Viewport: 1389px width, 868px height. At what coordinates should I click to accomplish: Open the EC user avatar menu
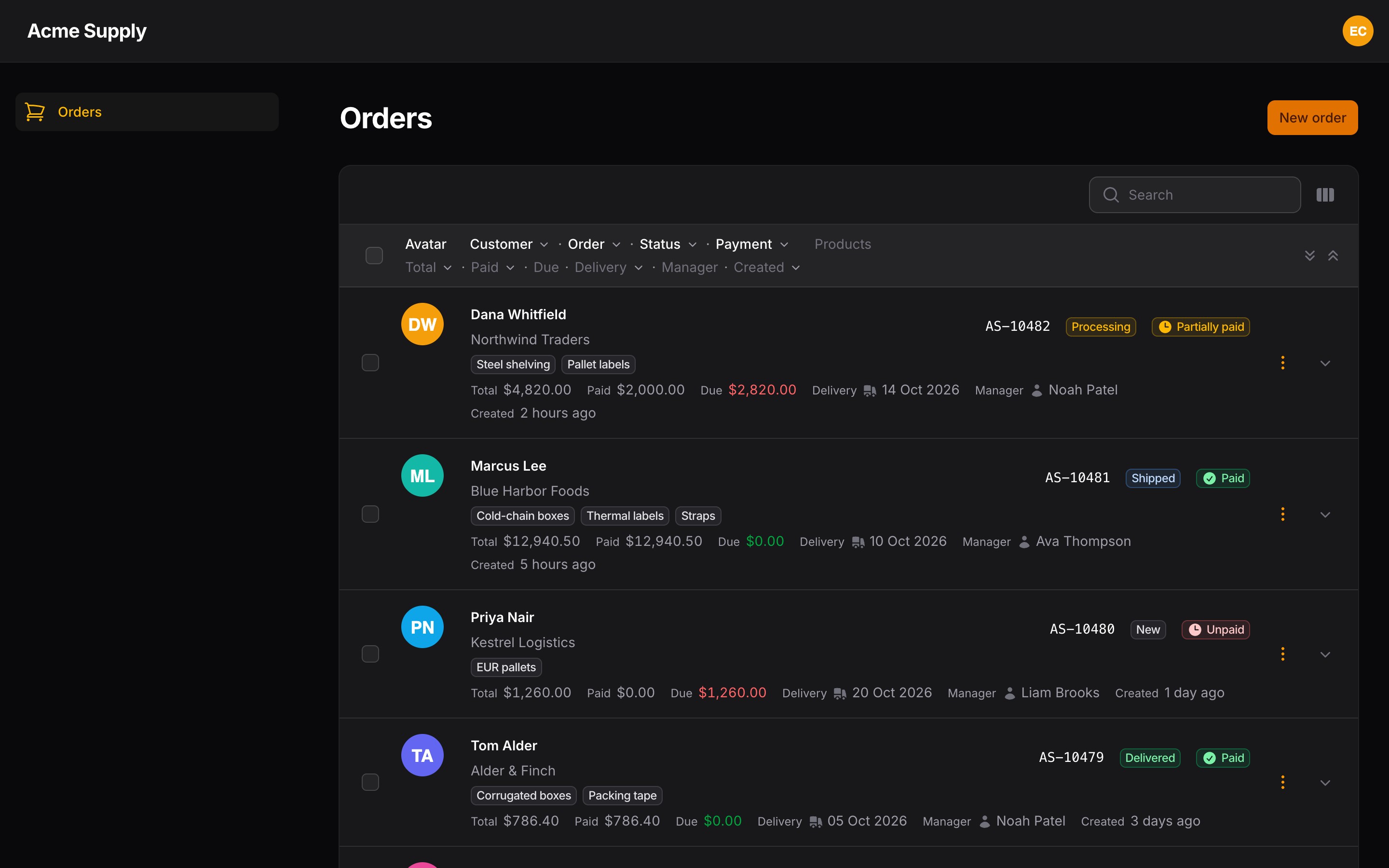[x=1358, y=31]
